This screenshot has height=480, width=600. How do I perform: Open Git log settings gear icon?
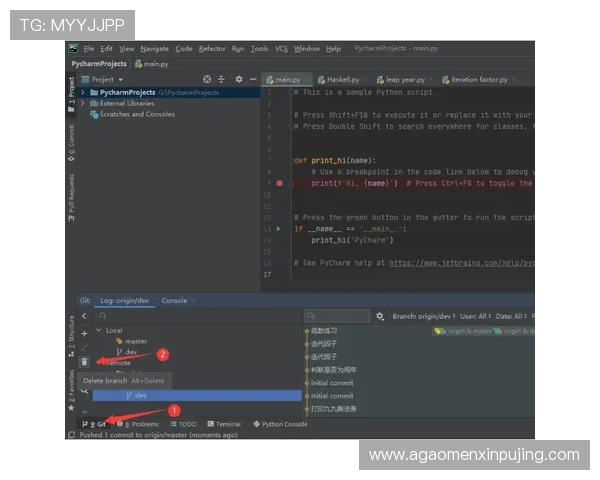coord(379,316)
